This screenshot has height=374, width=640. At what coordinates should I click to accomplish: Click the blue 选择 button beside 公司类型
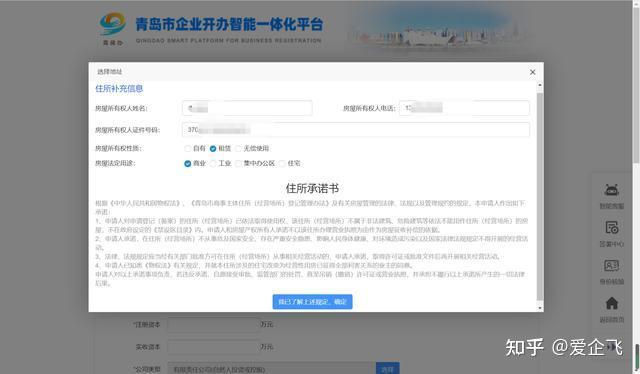387,369
